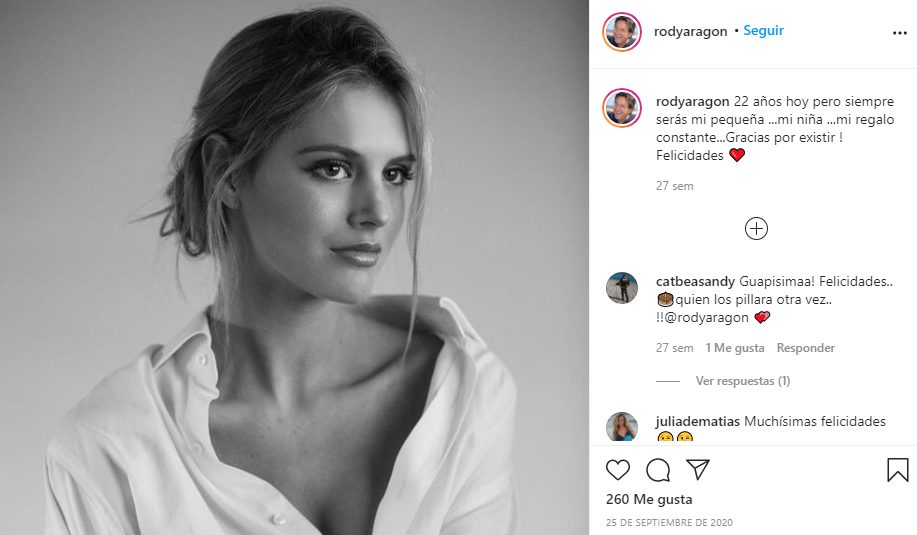Click Responder under catbeasandy's comment
917x535 pixels.
click(x=805, y=348)
